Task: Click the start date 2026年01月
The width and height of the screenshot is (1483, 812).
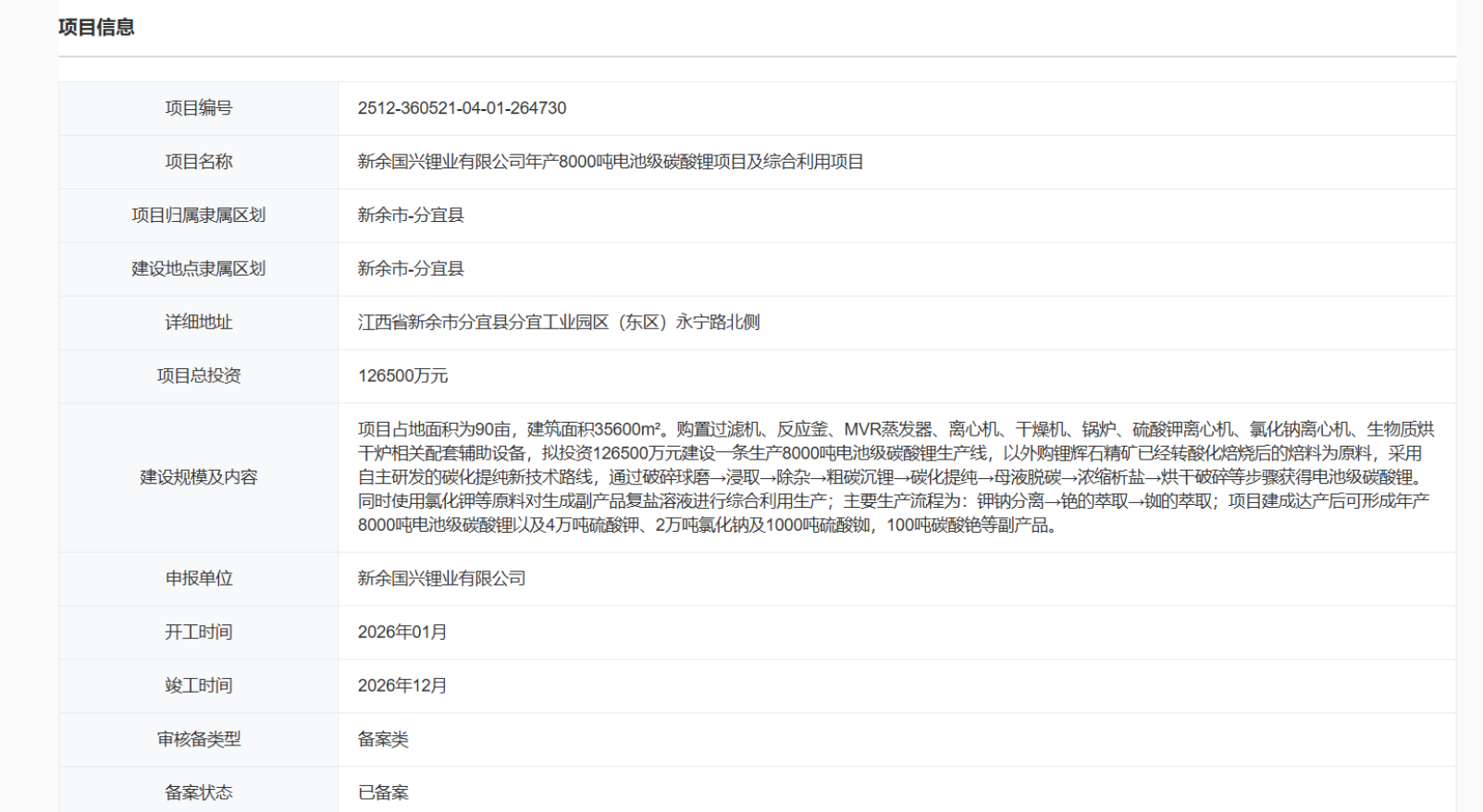Action: [x=402, y=633]
